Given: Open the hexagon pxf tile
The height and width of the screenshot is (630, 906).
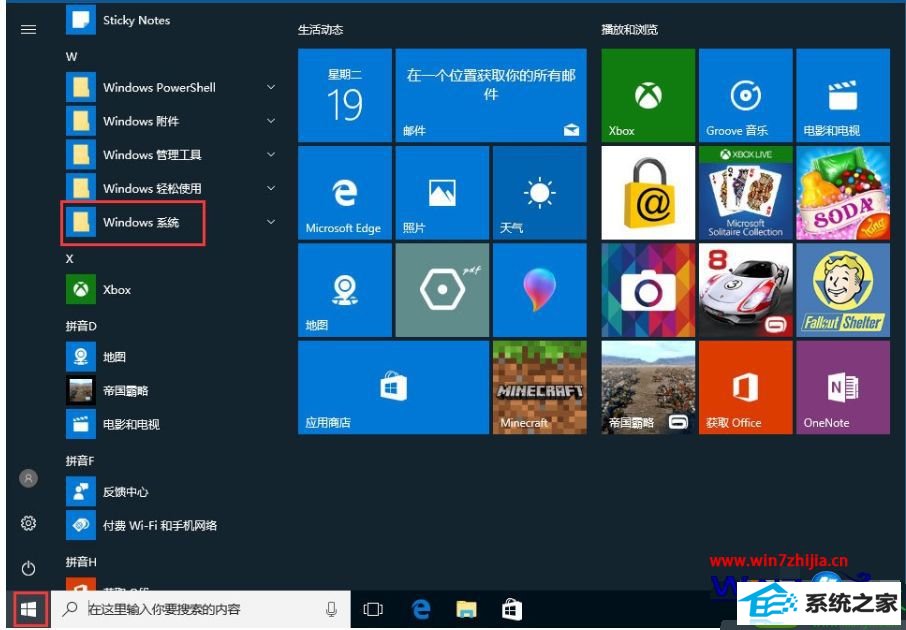Looking at the screenshot, I should click(x=442, y=290).
